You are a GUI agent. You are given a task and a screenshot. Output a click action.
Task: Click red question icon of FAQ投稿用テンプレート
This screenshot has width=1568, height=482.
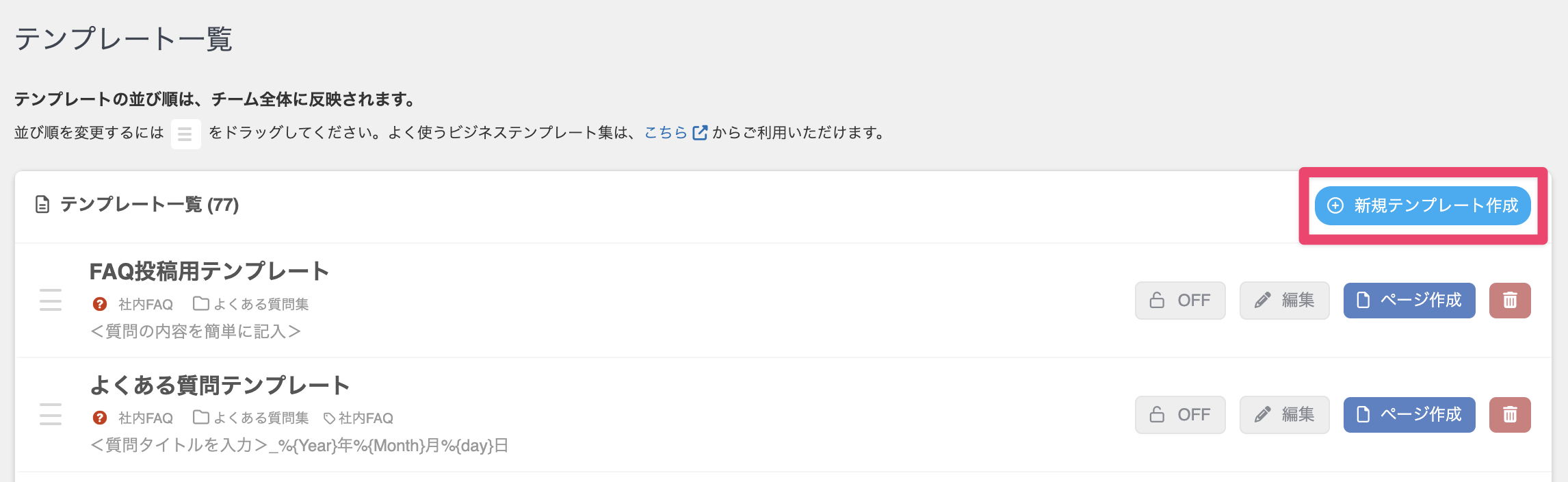click(x=100, y=304)
